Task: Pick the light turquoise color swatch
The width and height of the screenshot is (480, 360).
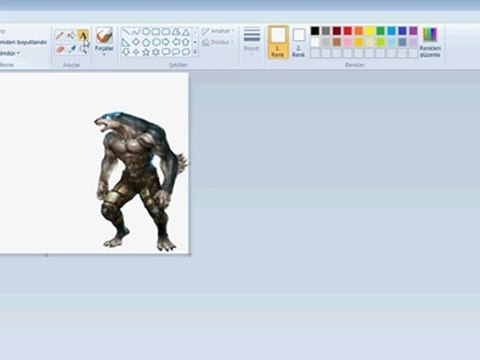Action: 392,42
